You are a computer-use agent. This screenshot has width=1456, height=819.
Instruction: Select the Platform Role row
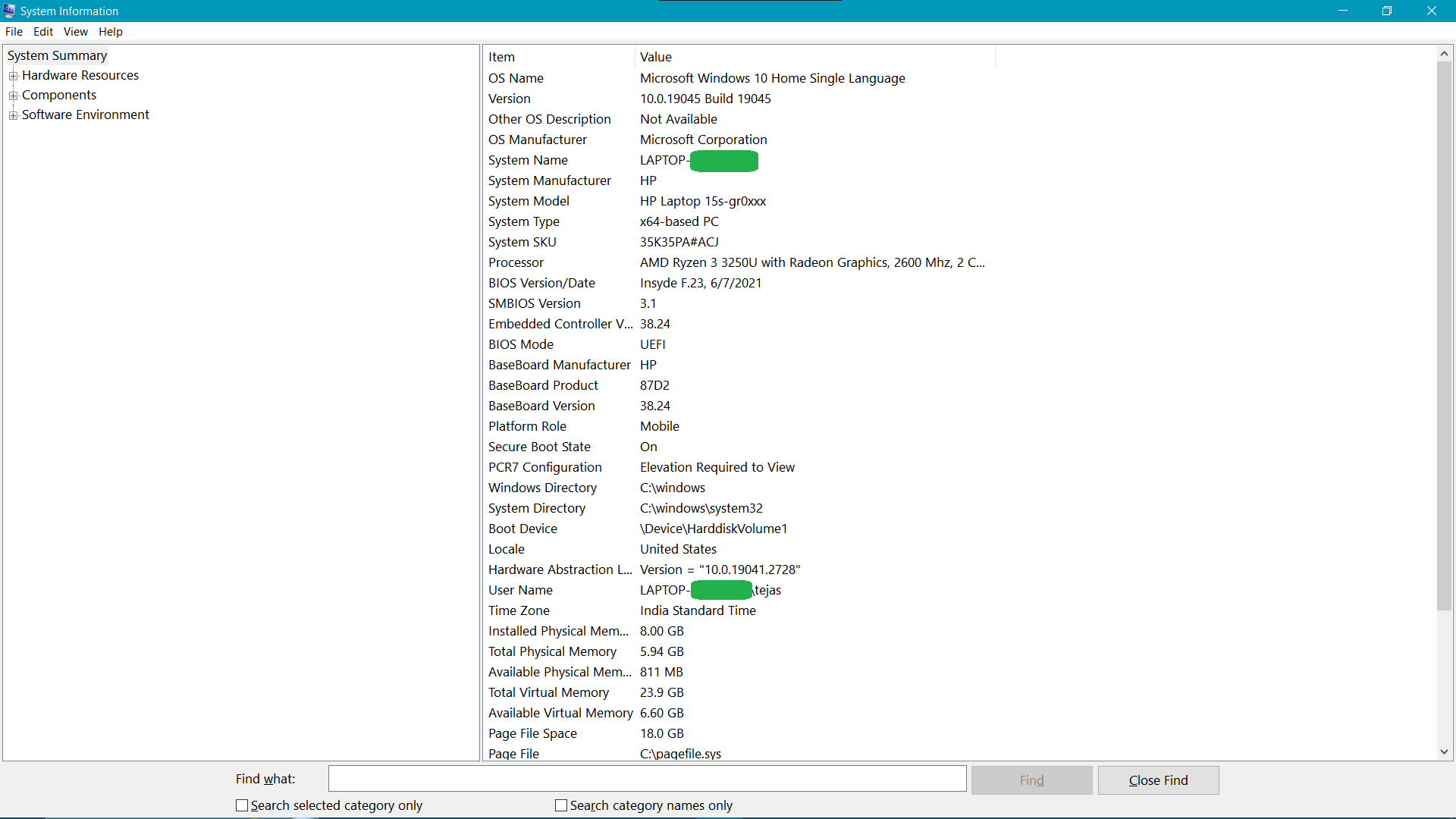pyautogui.click(x=739, y=426)
